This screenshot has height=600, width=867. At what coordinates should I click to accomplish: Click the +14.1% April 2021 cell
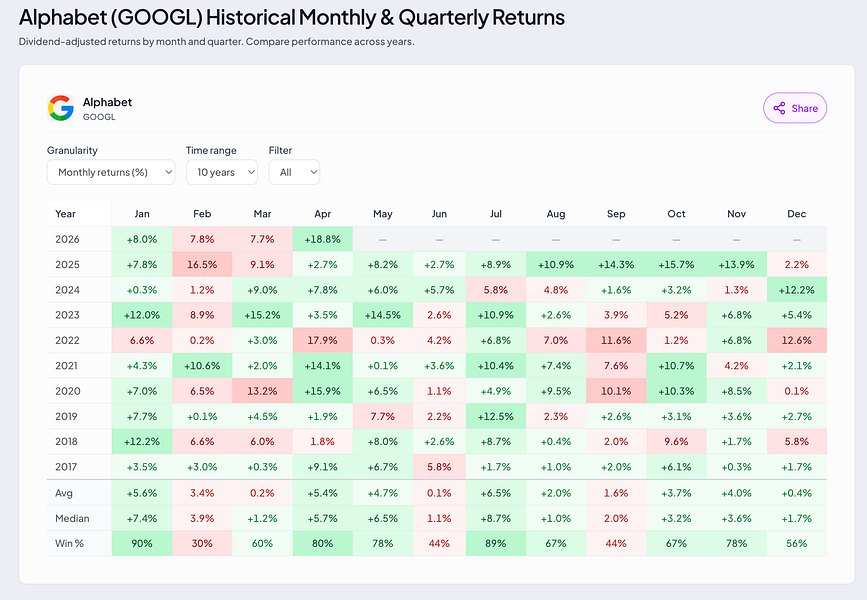[x=323, y=366]
